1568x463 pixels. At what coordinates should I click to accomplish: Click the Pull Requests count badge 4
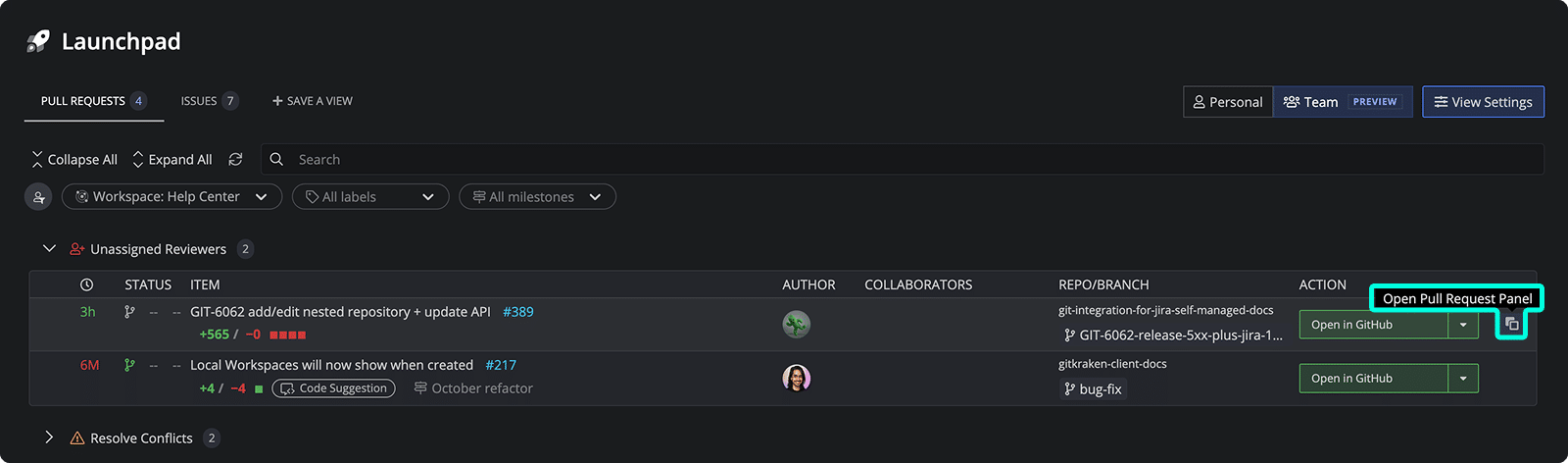click(x=138, y=101)
